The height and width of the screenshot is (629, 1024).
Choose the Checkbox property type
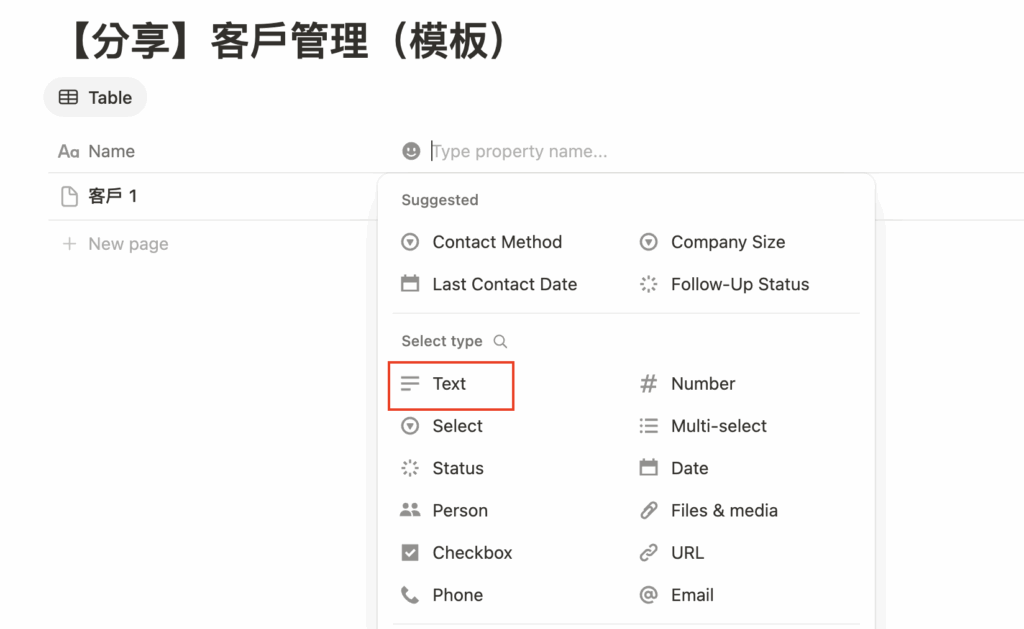coord(471,553)
